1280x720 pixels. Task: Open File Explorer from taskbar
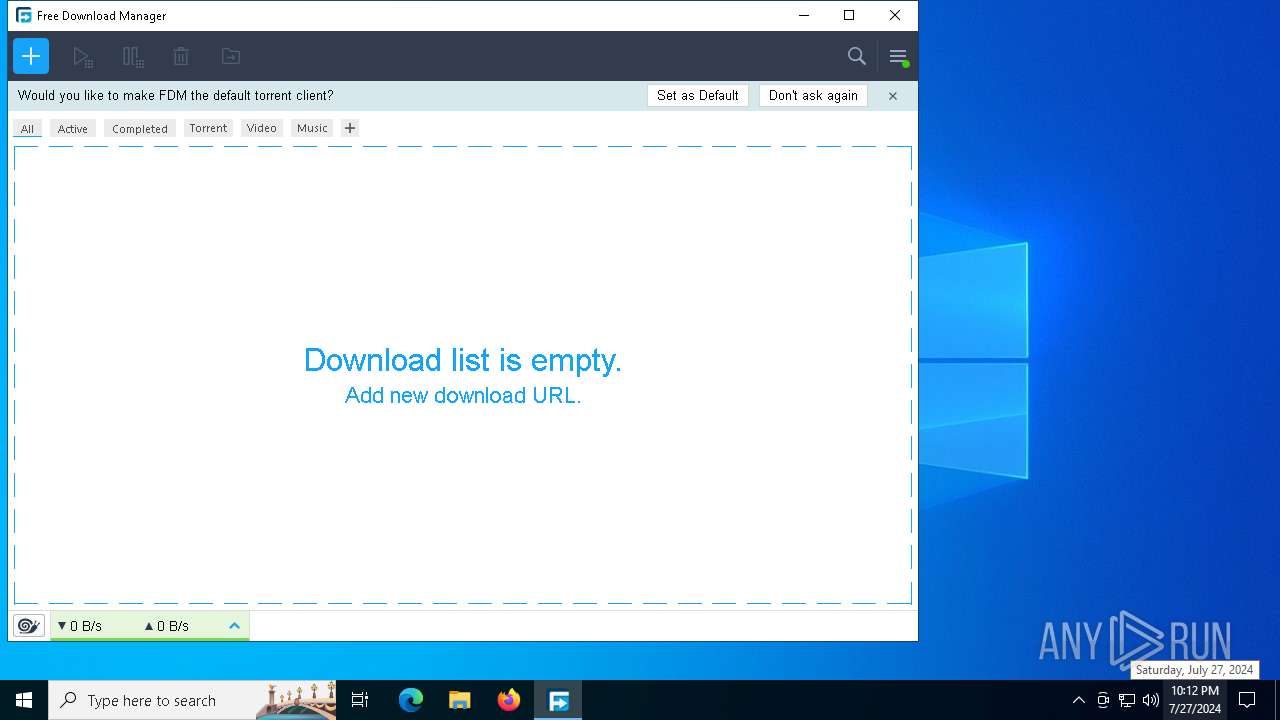tap(460, 700)
